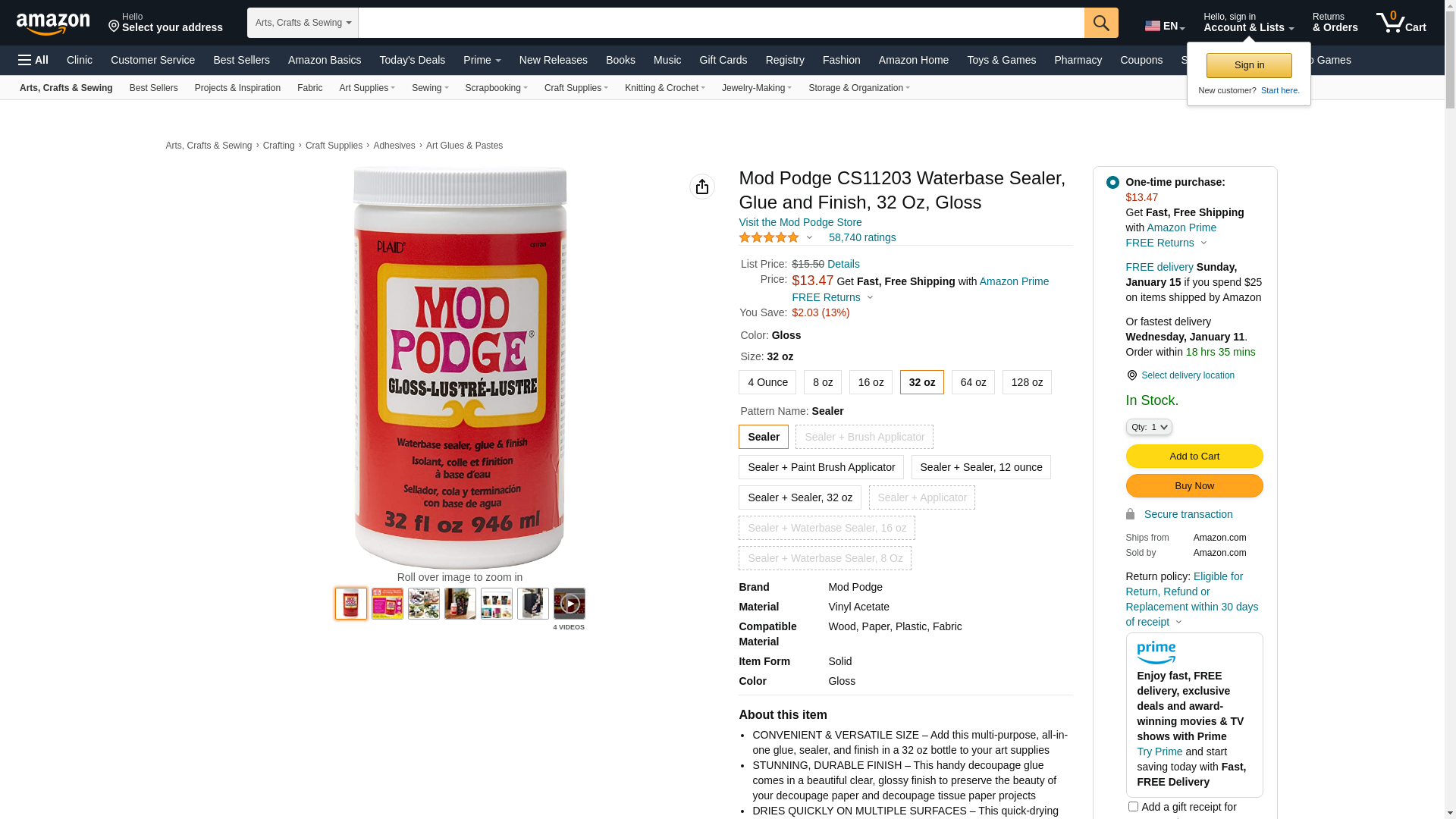Click the share icon beside product image
This screenshot has width=1456, height=819.
[x=702, y=187]
